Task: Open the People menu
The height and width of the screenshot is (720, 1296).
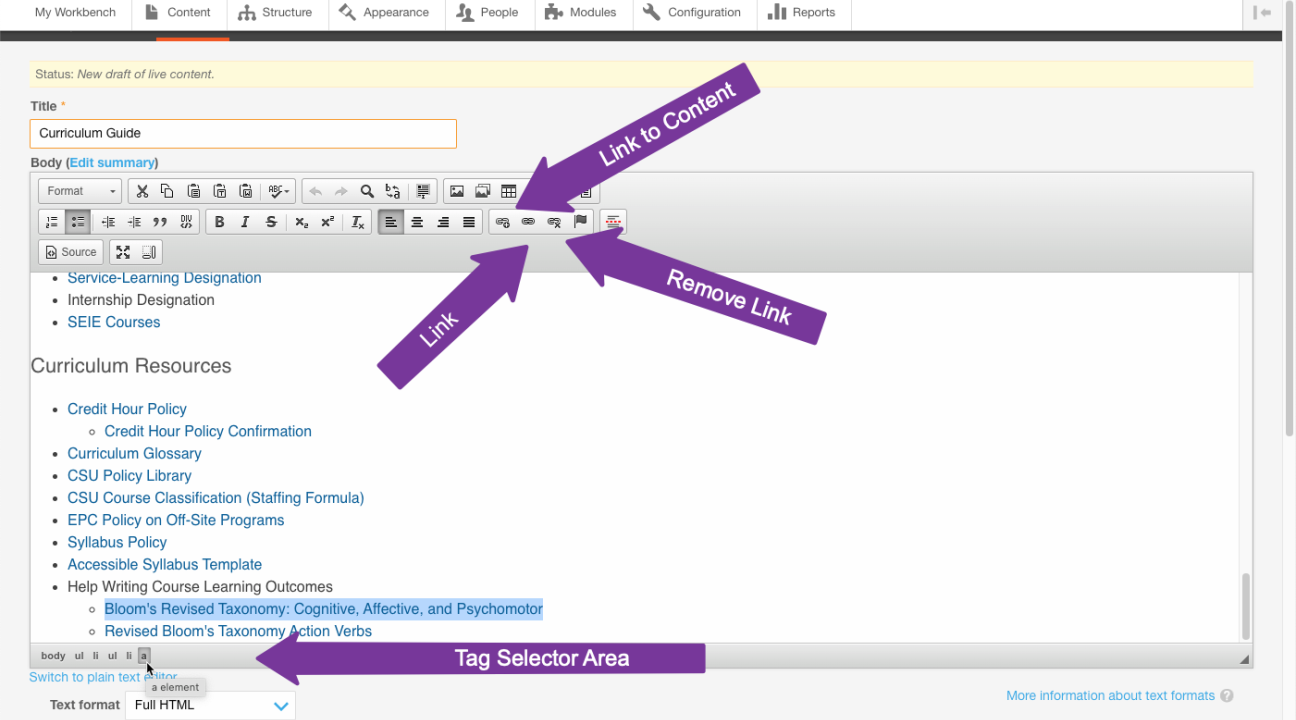Action: pyautogui.click(x=487, y=12)
